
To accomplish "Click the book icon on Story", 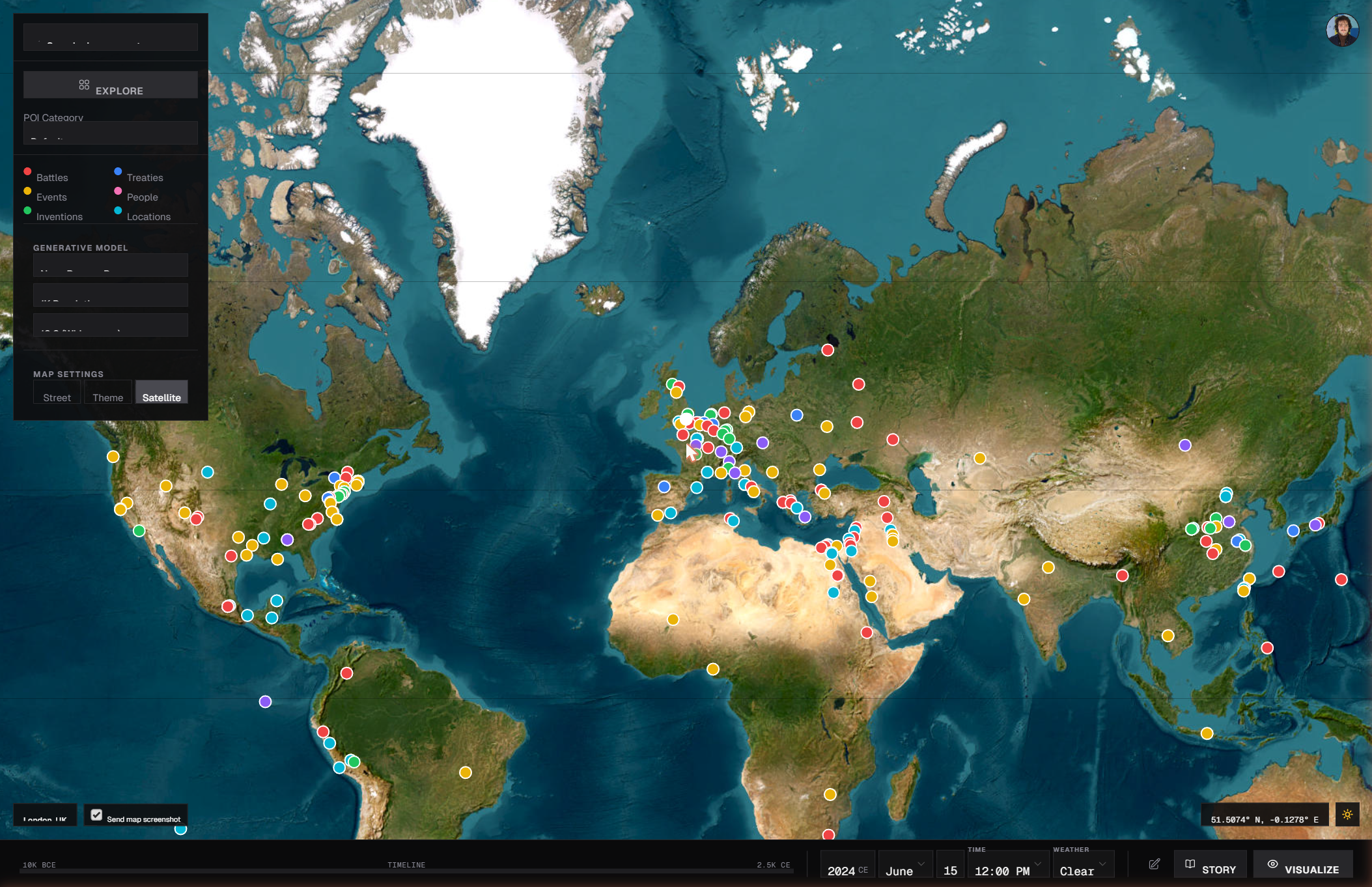I will click(1190, 864).
